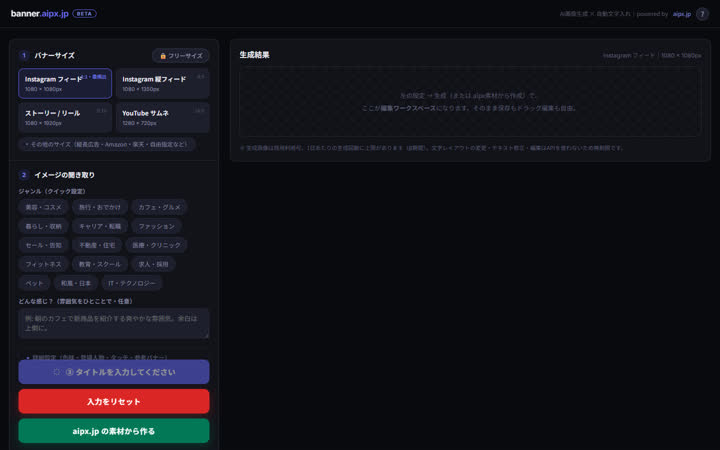
Task: Select the Instagram フィード 1080×1080 size
Action: click(65, 83)
